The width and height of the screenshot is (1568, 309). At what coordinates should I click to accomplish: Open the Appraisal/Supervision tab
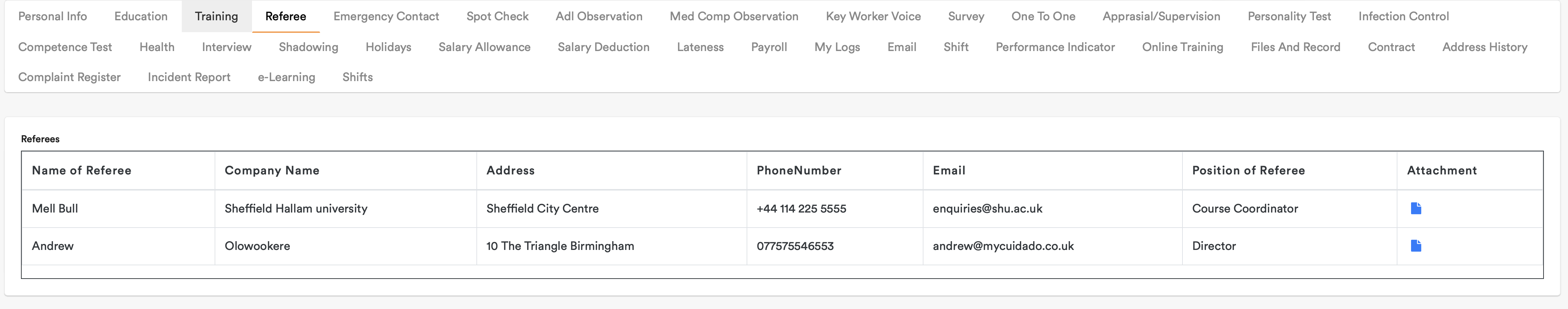tap(1161, 16)
